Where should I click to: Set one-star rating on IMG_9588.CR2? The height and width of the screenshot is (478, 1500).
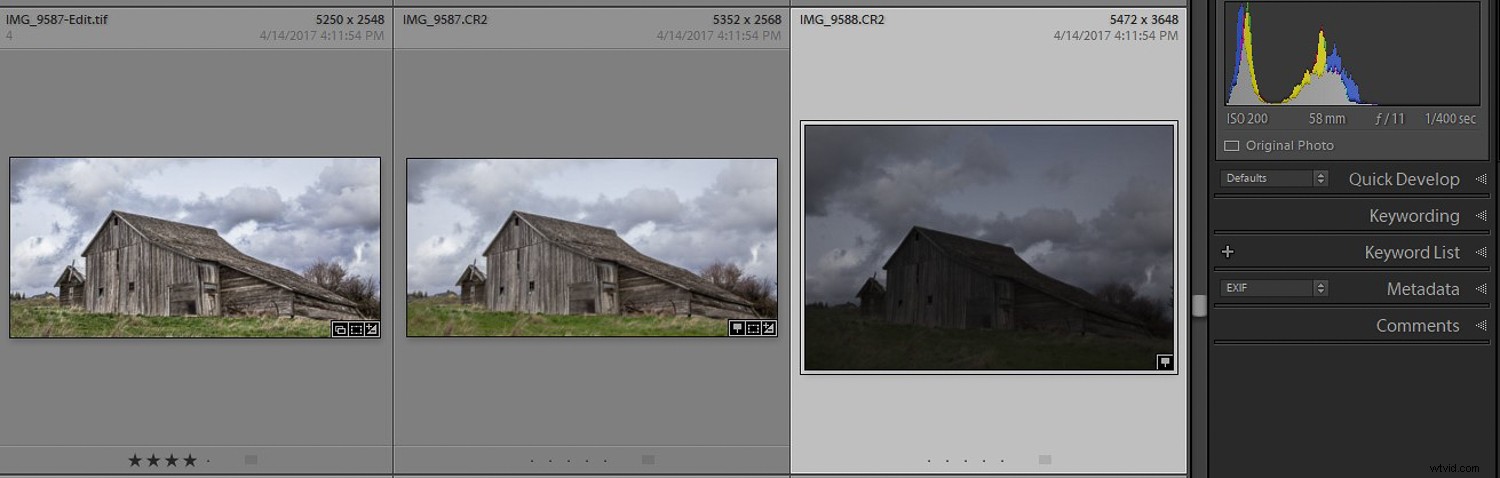(930, 461)
